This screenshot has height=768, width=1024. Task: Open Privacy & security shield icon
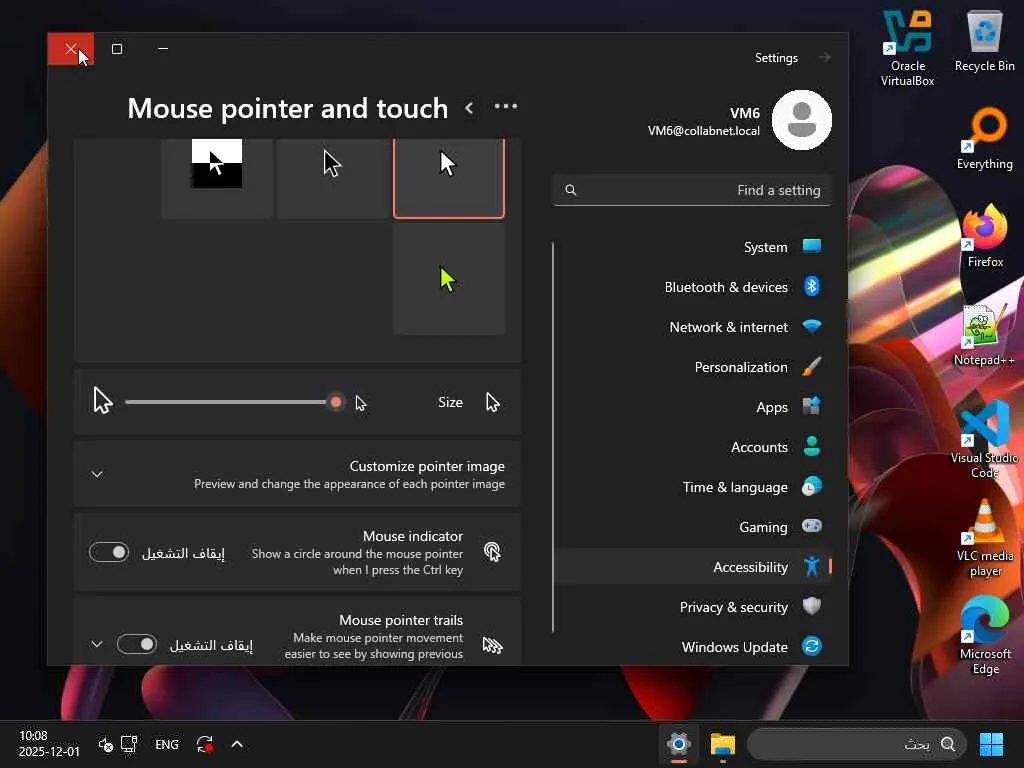click(812, 606)
